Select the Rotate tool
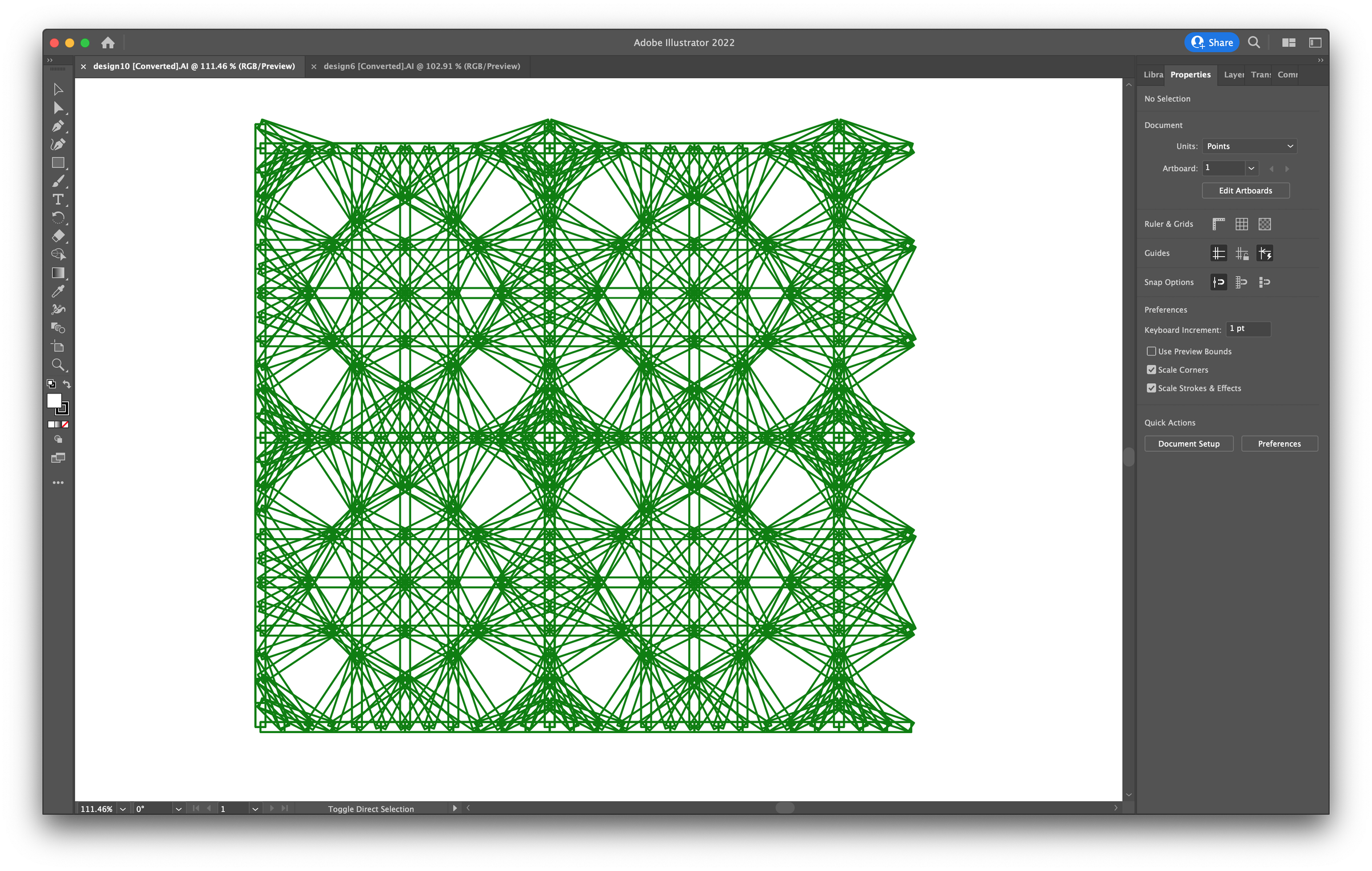Screen dimensions: 1372x871 (x=59, y=217)
